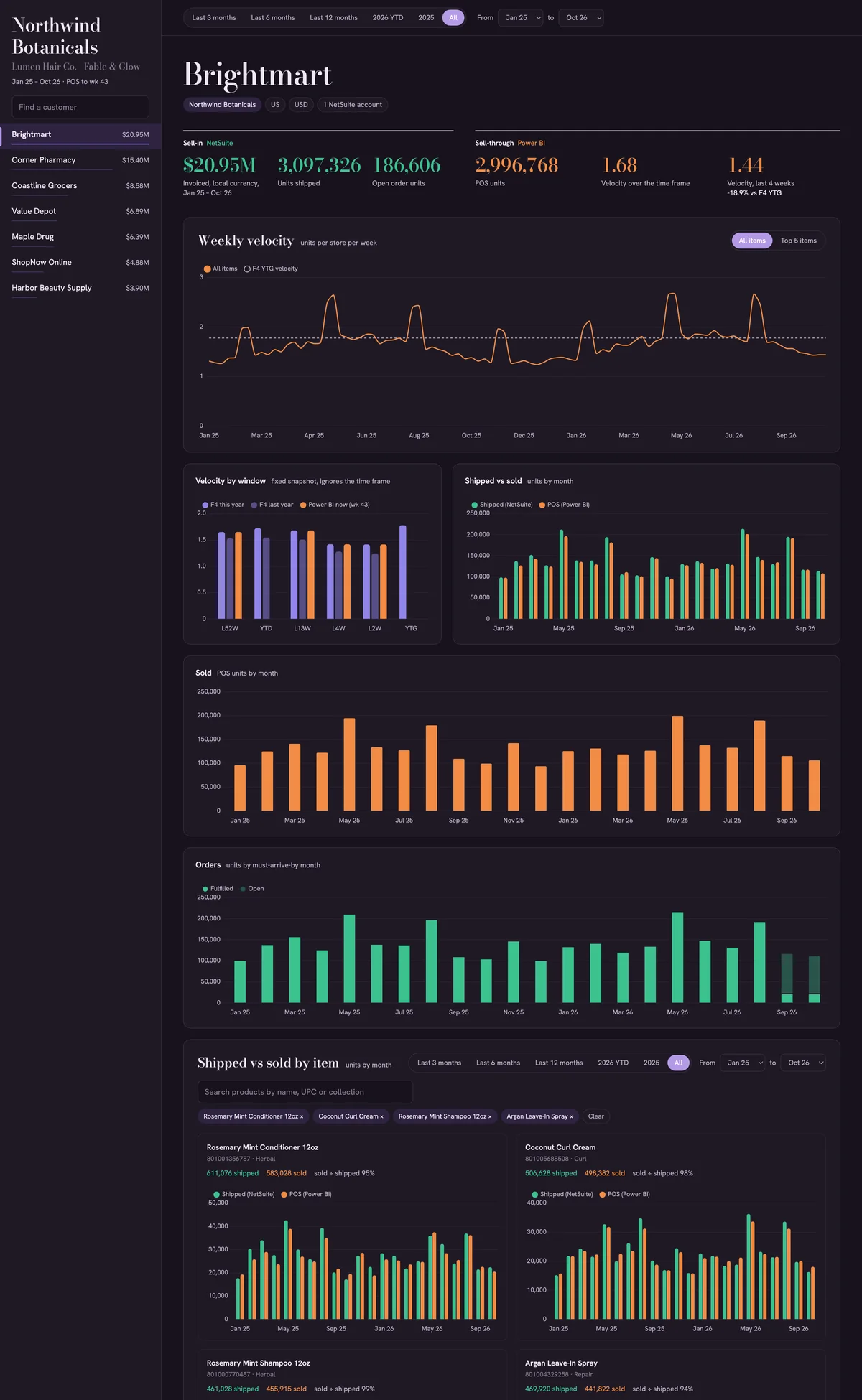Choose 2025 range in top bar
The width and height of the screenshot is (862, 1400).
tap(426, 18)
